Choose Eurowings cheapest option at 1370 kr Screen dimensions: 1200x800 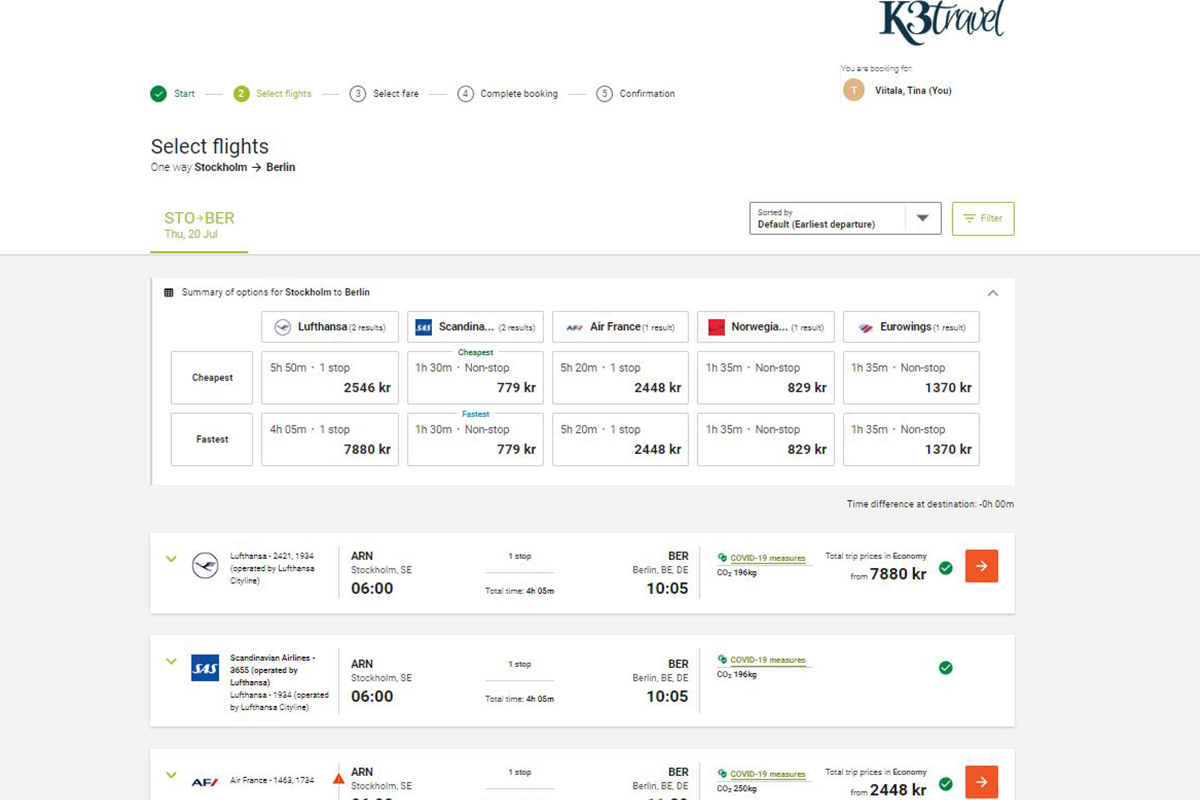[x=911, y=378]
